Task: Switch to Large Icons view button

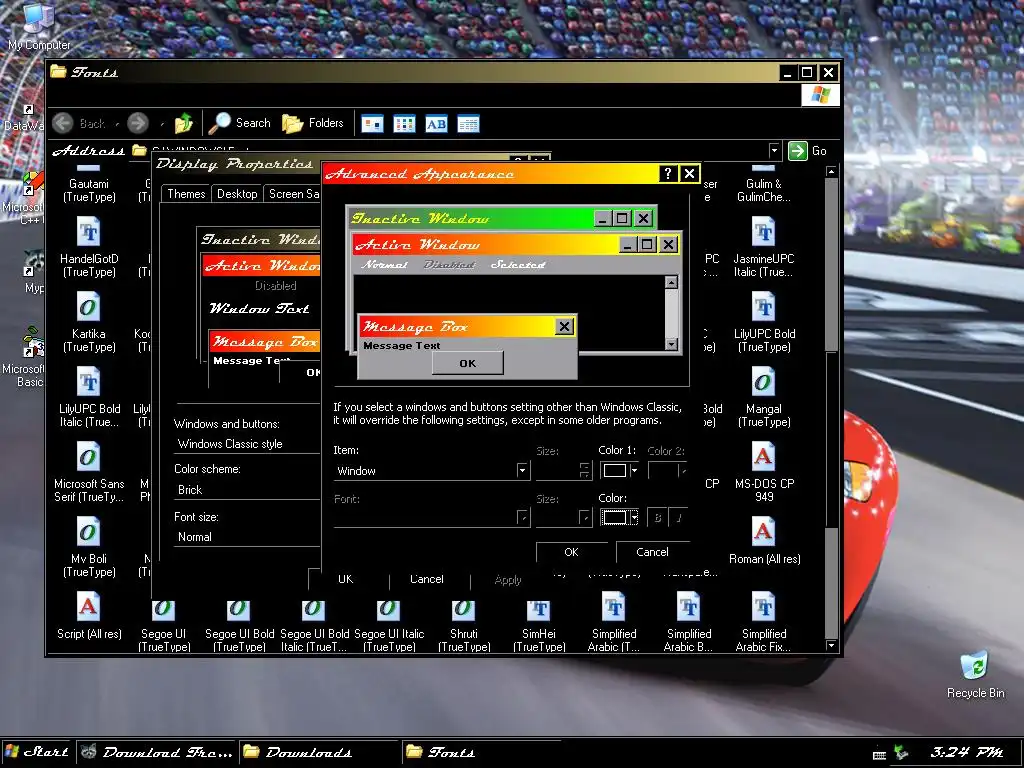Action: (372, 123)
